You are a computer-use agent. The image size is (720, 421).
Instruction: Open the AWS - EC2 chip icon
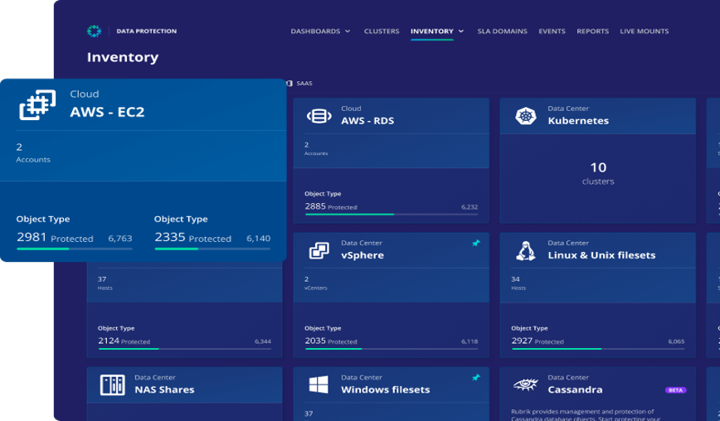[x=38, y=105]
